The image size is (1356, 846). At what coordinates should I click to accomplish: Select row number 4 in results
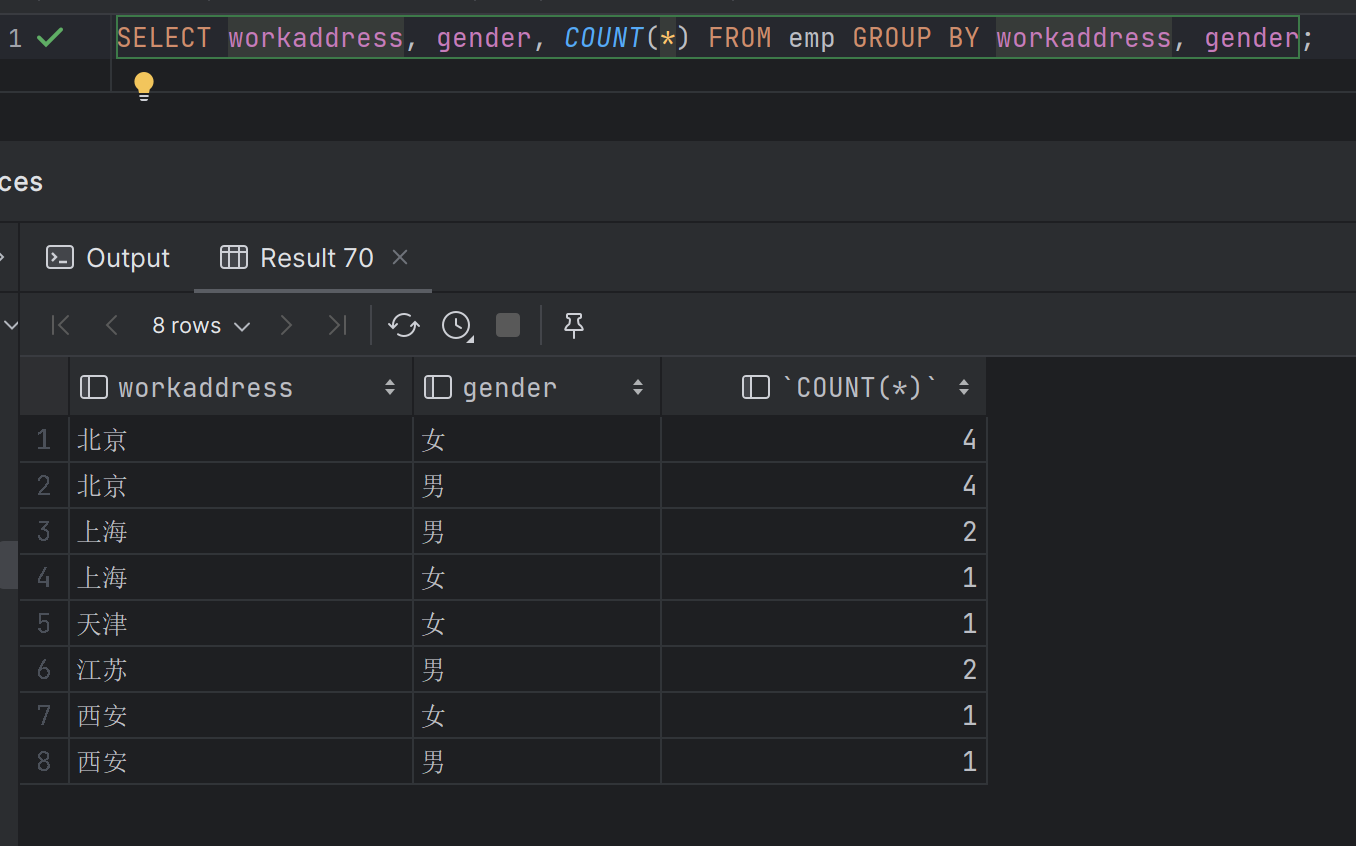44,578
